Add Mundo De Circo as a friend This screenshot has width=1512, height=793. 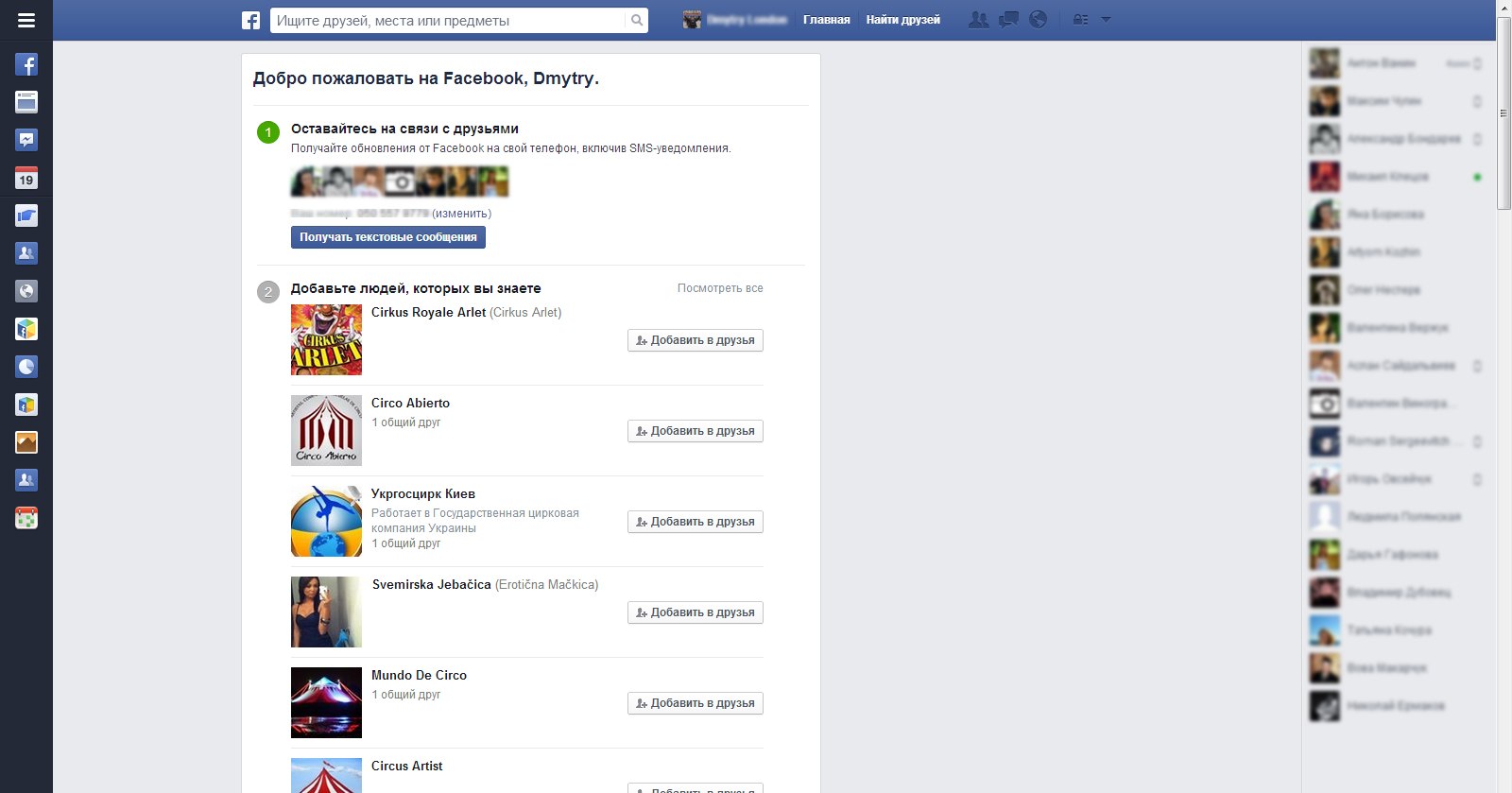pyautogui.click(x=696, y=703)
